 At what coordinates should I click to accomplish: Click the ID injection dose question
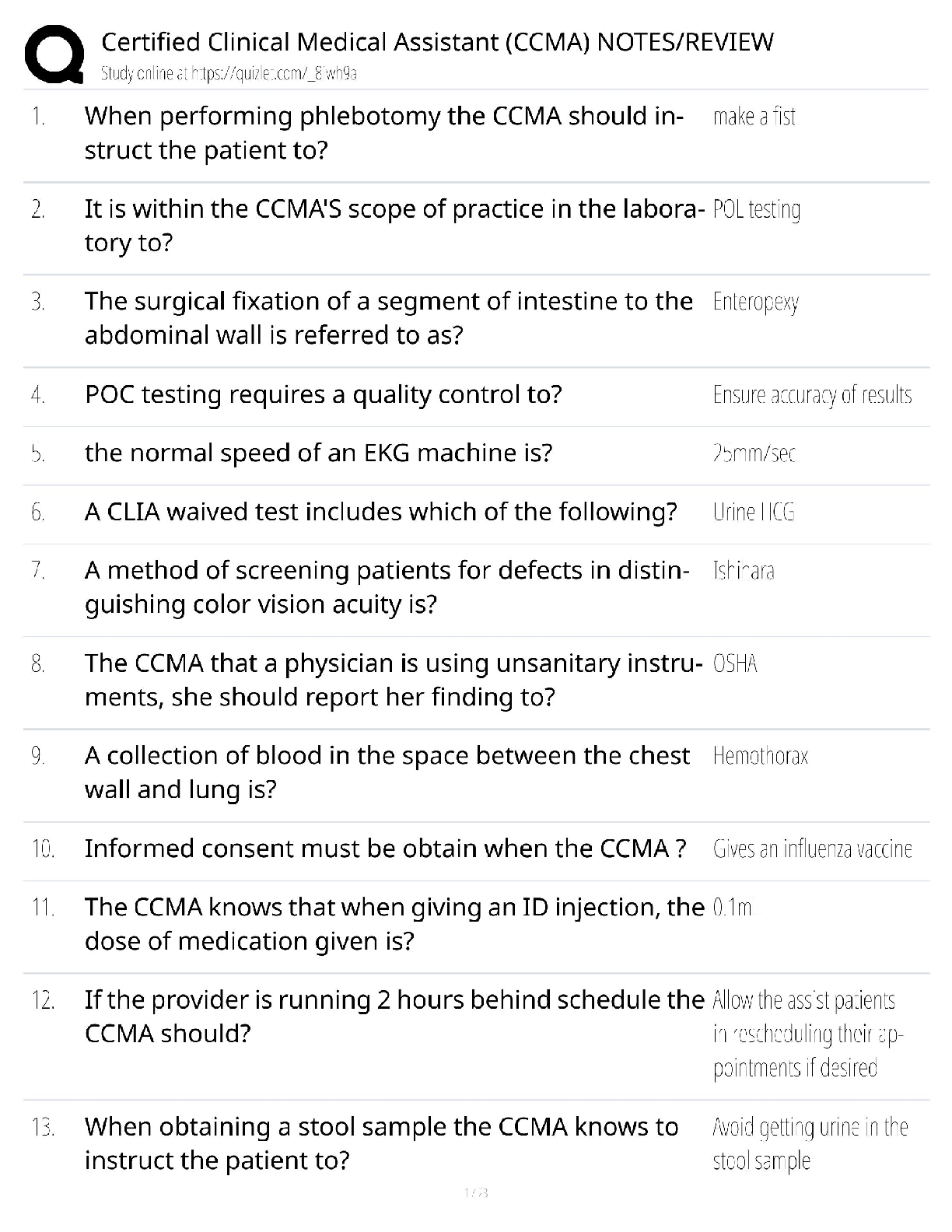point(394,923)
